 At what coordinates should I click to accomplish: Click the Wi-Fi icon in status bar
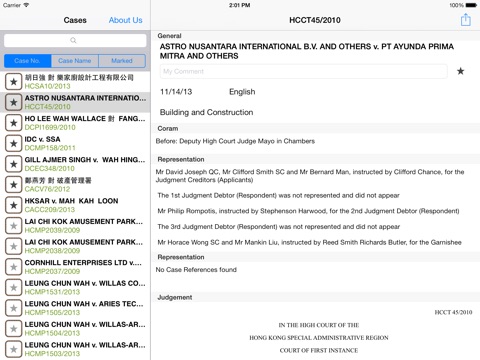click(x=26, y=5)
